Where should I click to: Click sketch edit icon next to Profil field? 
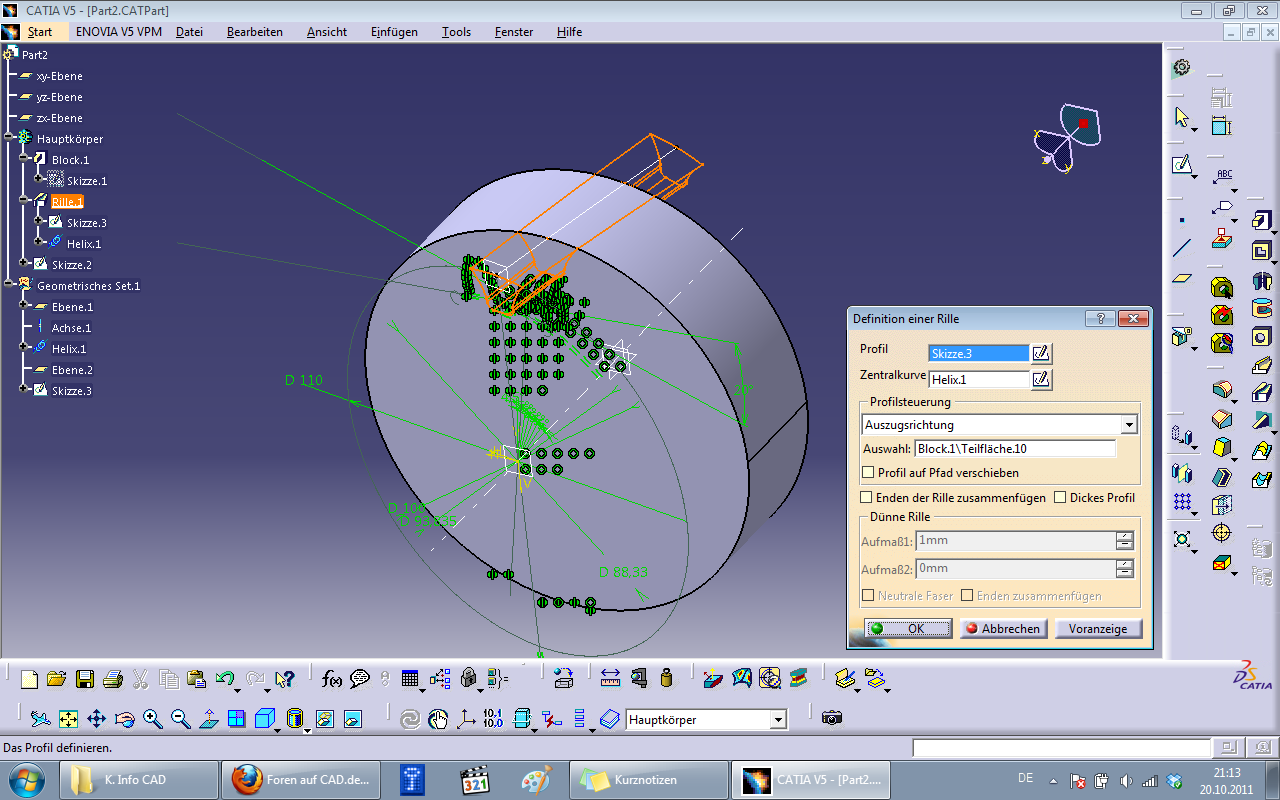(x=1041, y=353)
